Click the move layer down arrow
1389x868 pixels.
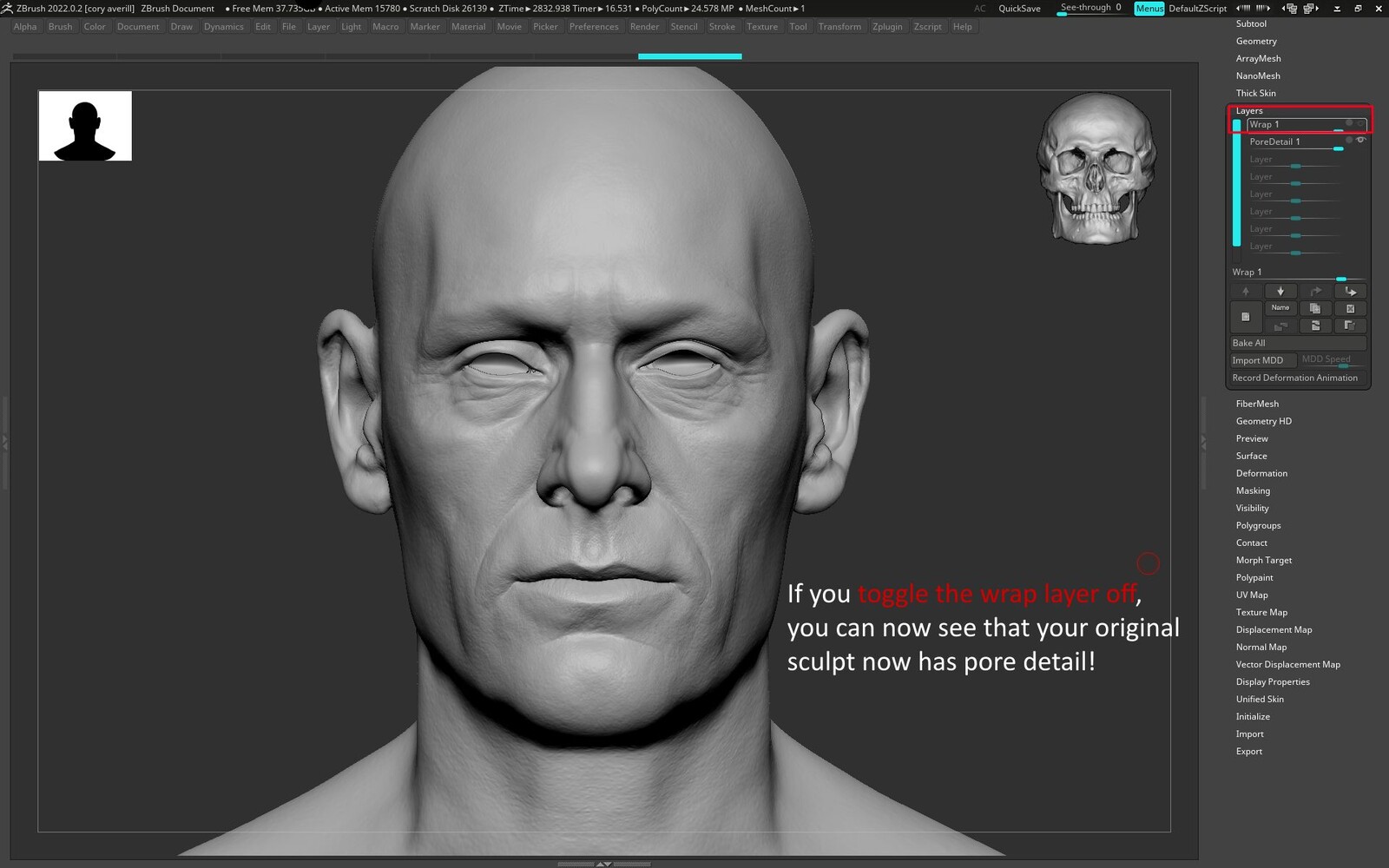[x=1280, y=292]
